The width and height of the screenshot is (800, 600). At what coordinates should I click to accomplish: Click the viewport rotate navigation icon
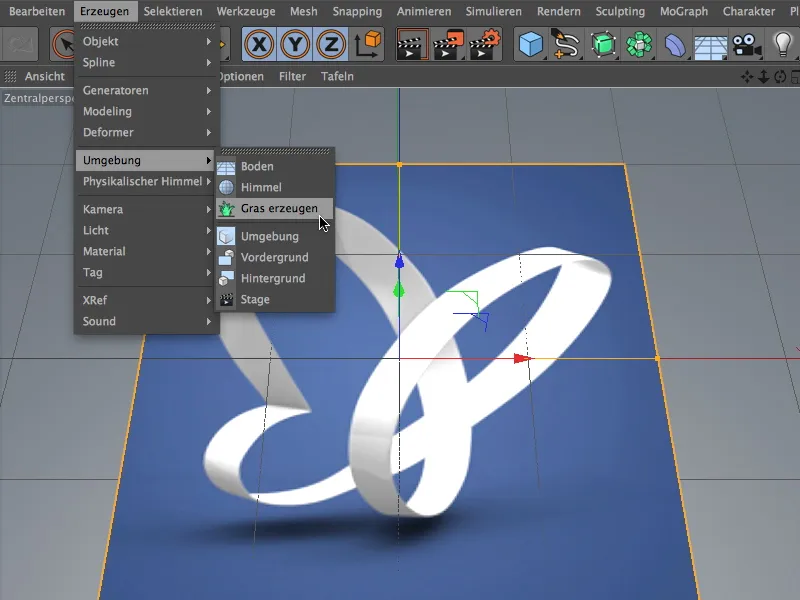click(780, 77)
